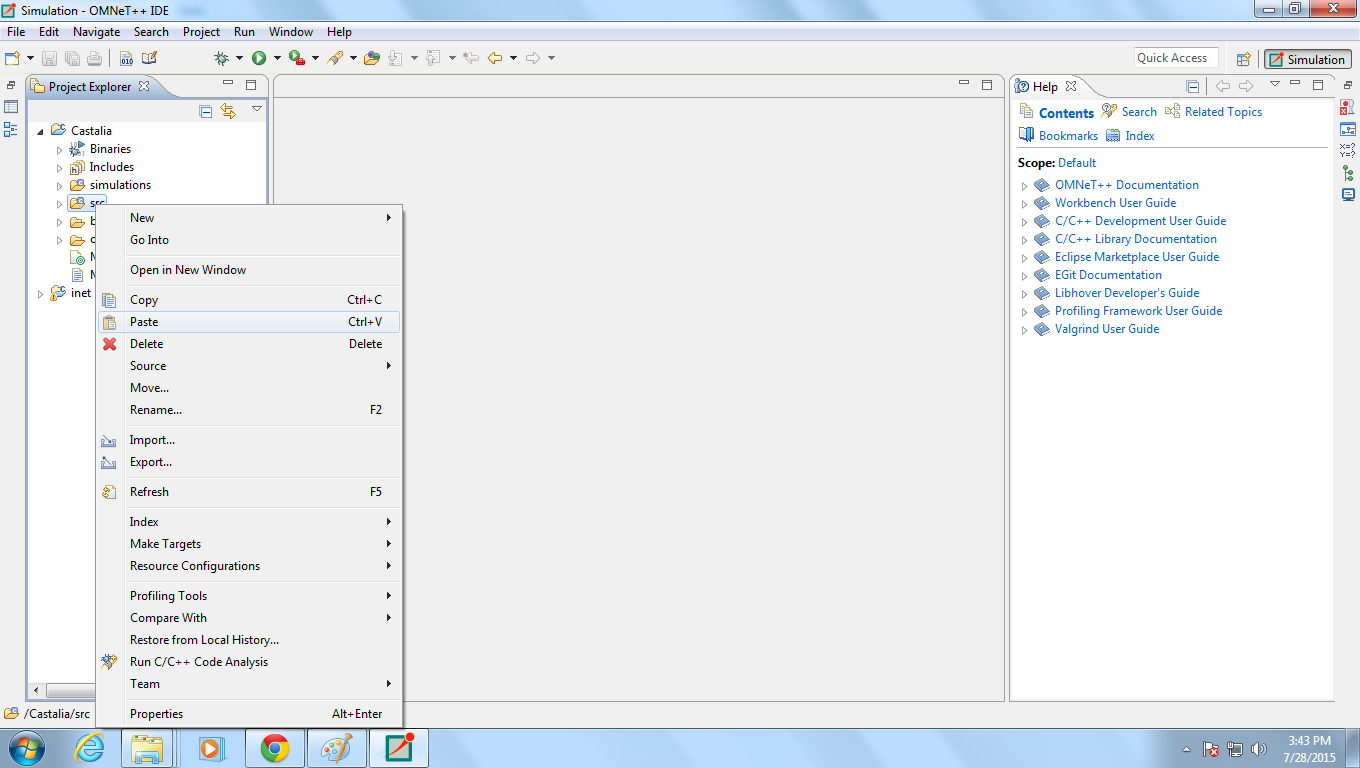Screen dimensions: 1360x768
Task: Open the C/C++ Development User Guide link
Action: click(1140, 221)
